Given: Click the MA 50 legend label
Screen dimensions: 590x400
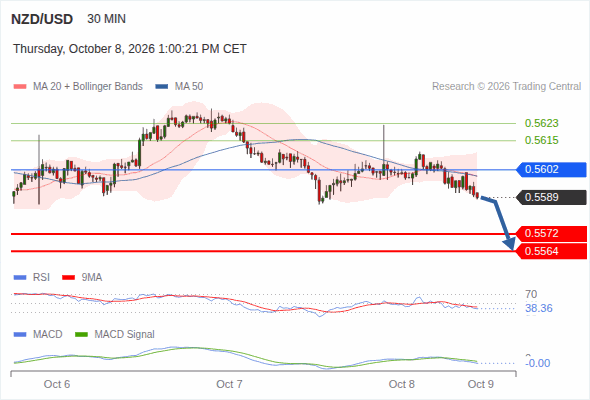Looking at the screenshot, I should [x=189, y=87].
